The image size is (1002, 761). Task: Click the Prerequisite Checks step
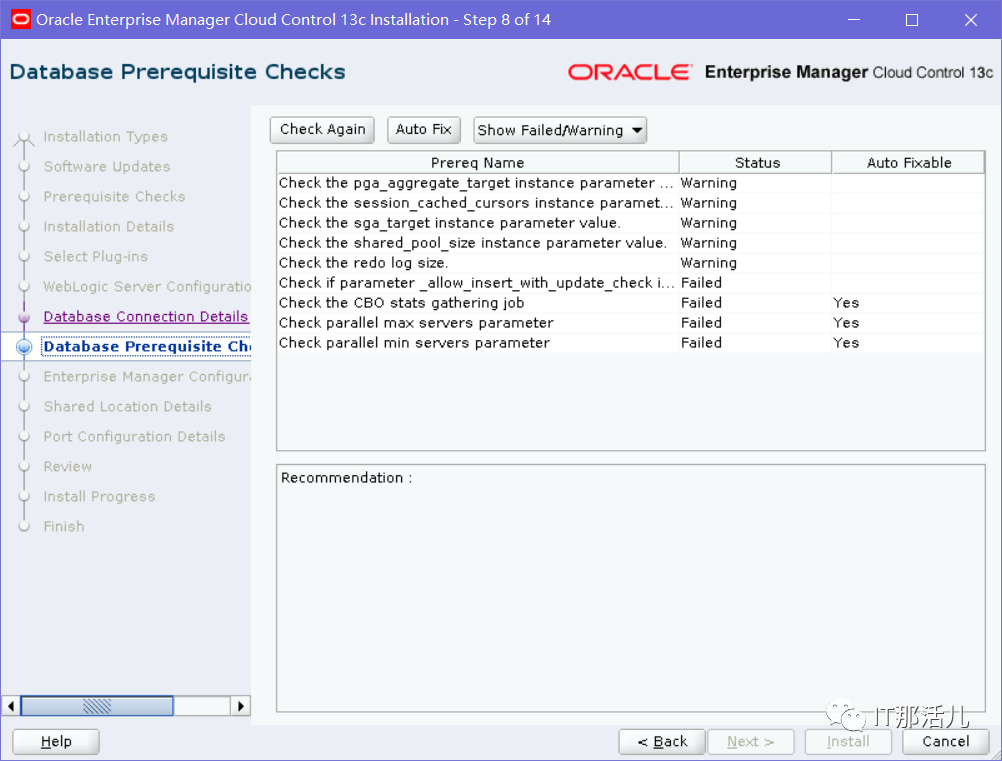pyautogui.click(x=114, y=197)
